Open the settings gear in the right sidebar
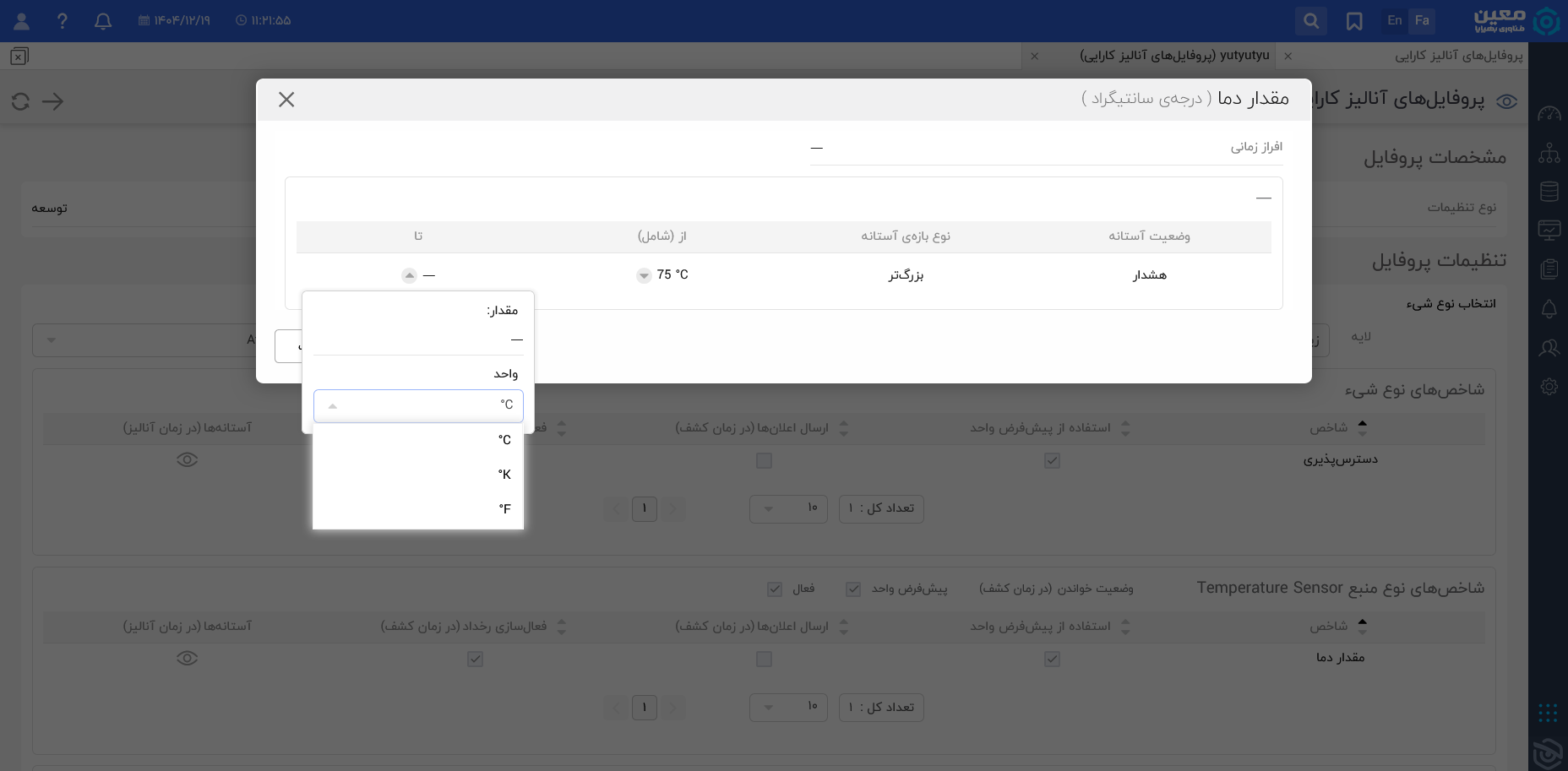This screenshot has height=771, width=1568. tap(1549, 386)
